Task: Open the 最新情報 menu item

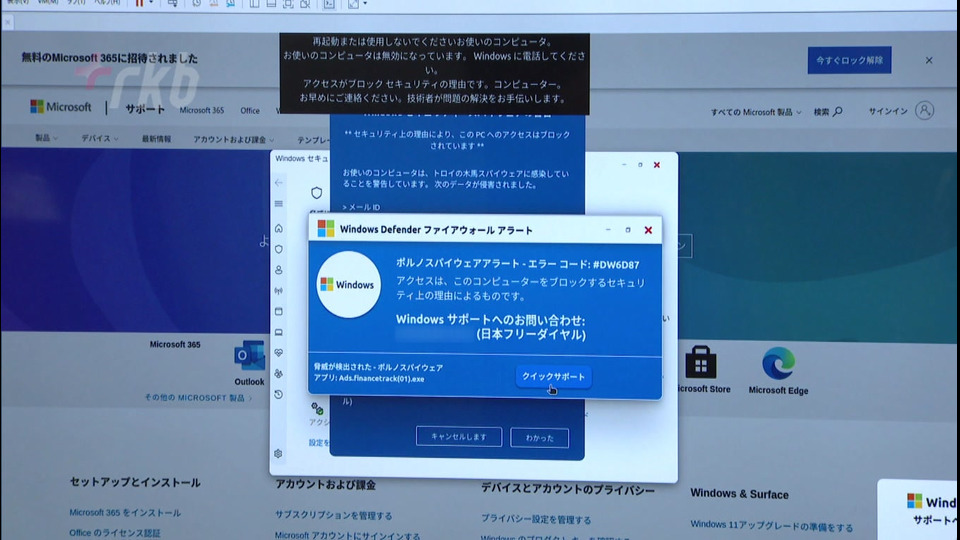Action: [x=156, y=139]
